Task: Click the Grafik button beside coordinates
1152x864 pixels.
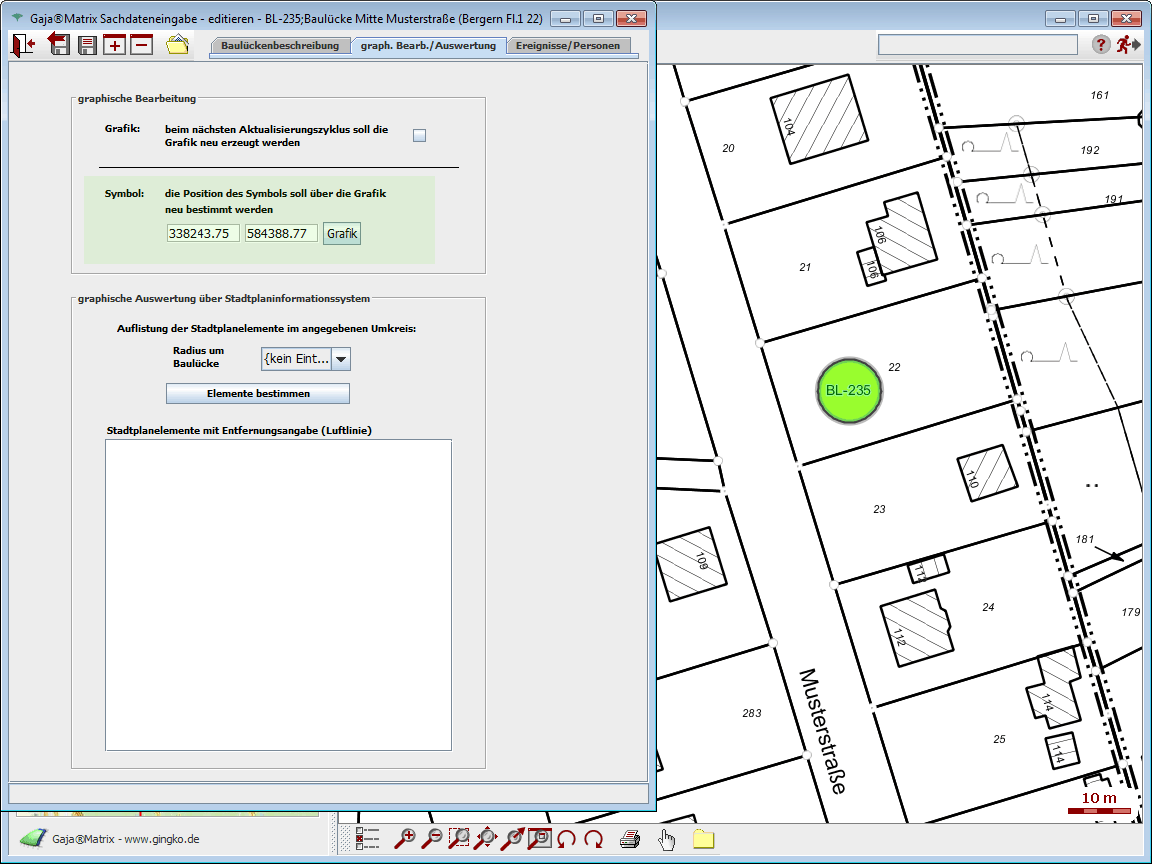Action: [342, 233]
